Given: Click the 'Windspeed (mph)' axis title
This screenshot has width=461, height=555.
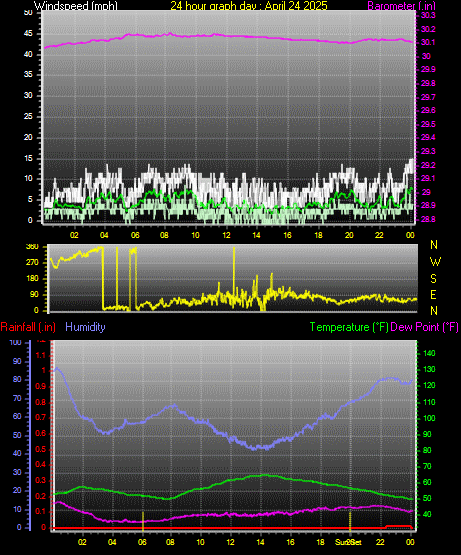Looking at the screenshot, I should [75, 6].
